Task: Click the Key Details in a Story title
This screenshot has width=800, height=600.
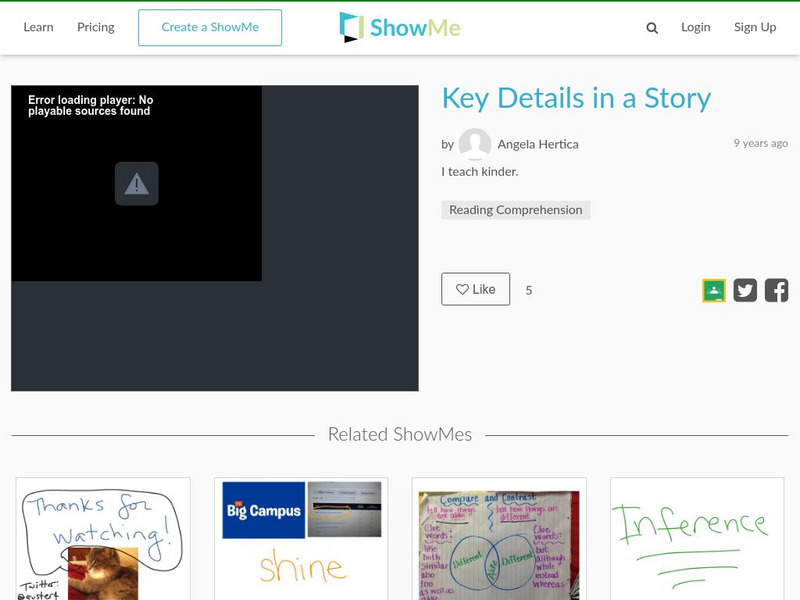Action: [x=576, y=98]
